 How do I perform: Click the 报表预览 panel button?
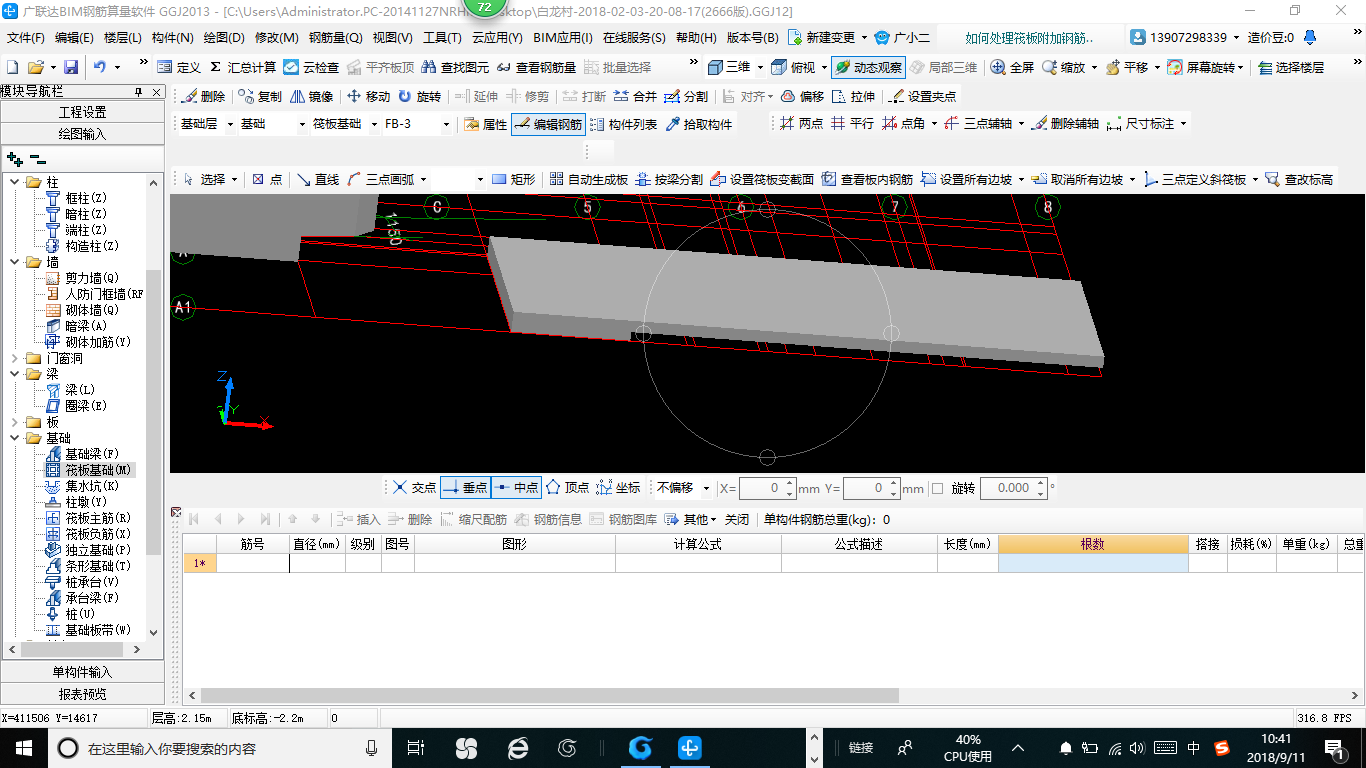(82, 694)
